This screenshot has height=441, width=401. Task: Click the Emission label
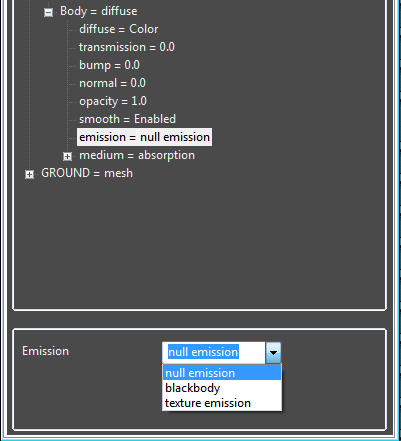45,351
